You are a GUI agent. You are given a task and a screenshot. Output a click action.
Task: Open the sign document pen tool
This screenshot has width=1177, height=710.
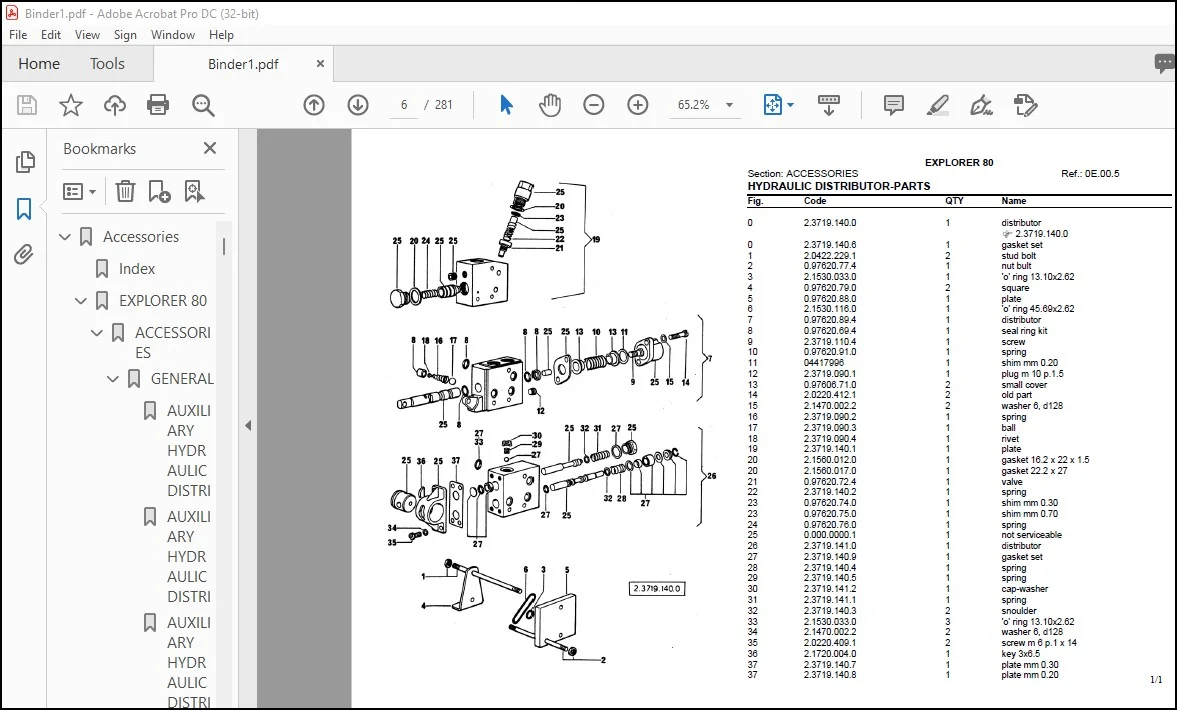point(981,105)
